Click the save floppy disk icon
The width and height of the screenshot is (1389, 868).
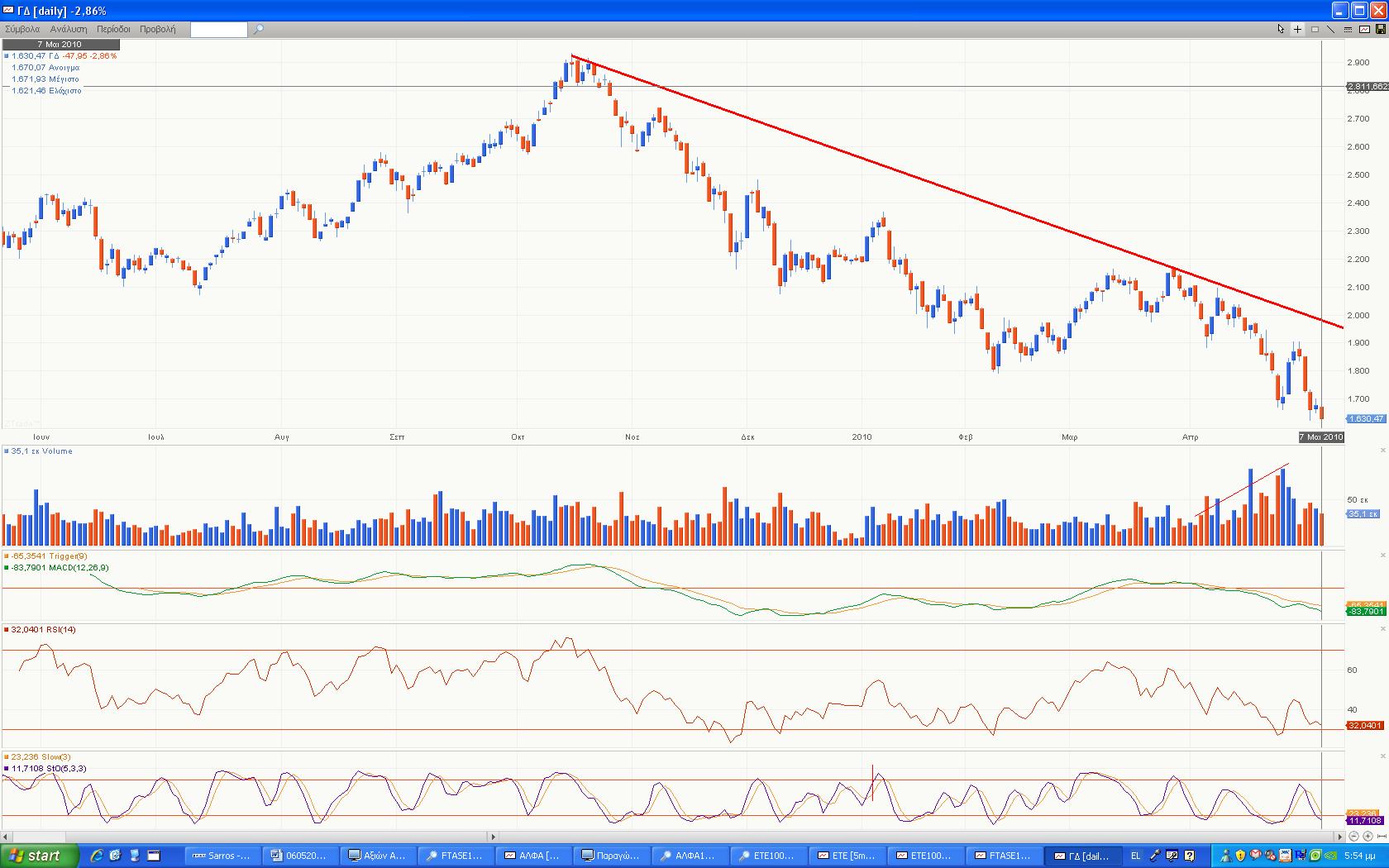1380,29
